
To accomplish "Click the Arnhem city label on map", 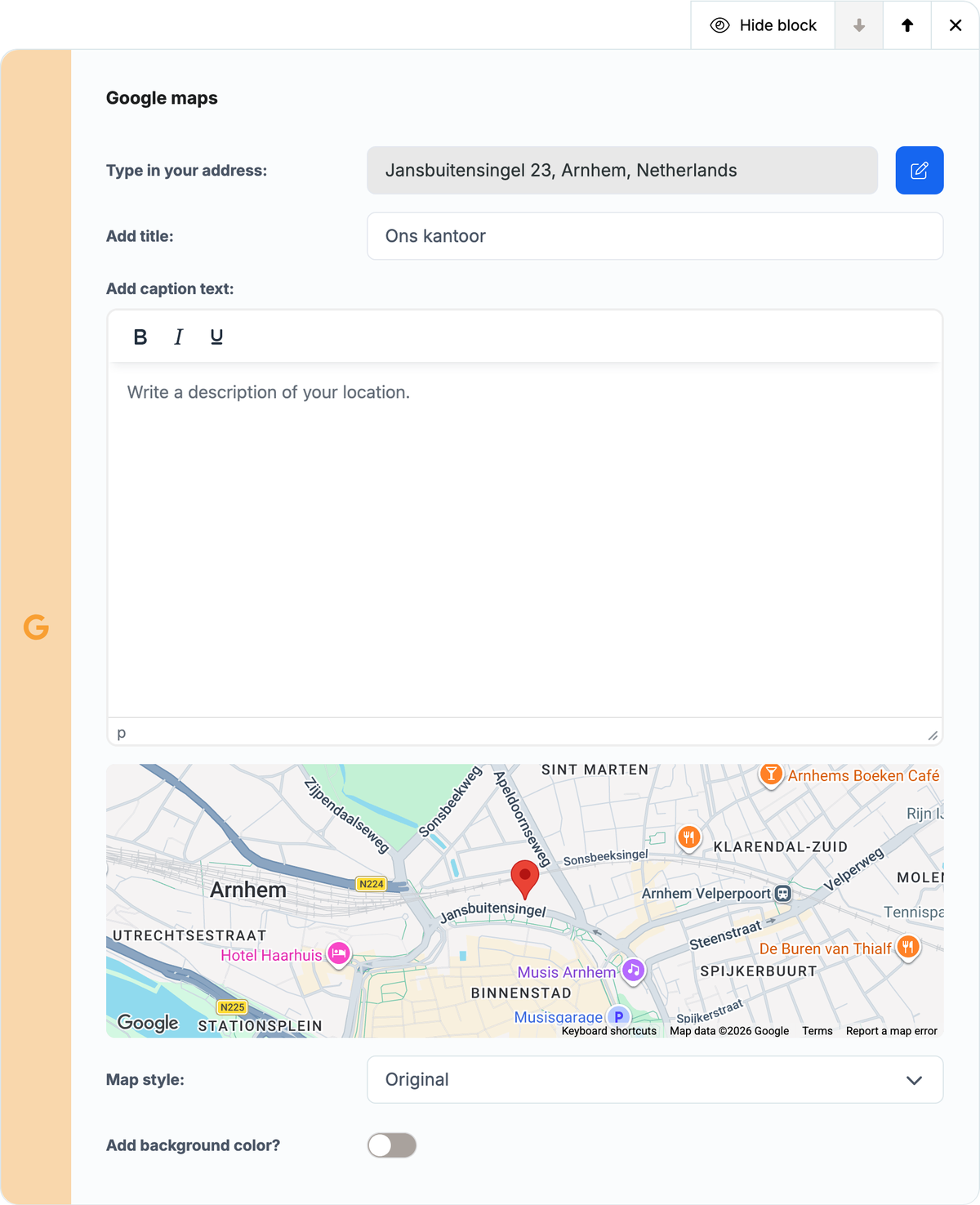I will pos(248,890).
